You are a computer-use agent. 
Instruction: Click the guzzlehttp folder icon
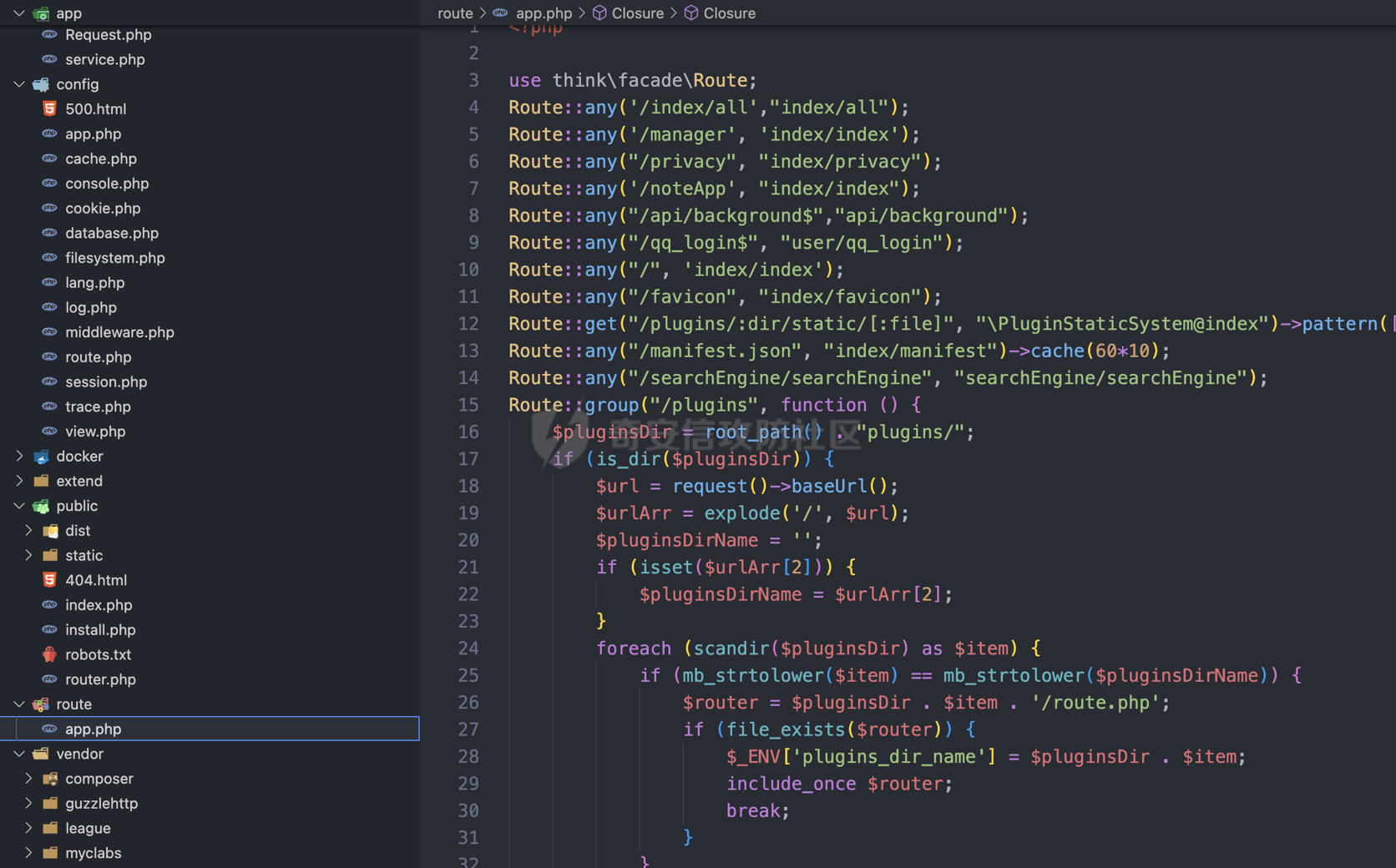(x=50, y=804)
